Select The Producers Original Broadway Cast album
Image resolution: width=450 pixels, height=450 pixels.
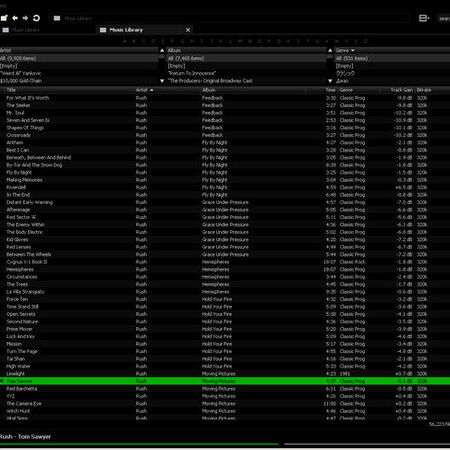[246, 81]
